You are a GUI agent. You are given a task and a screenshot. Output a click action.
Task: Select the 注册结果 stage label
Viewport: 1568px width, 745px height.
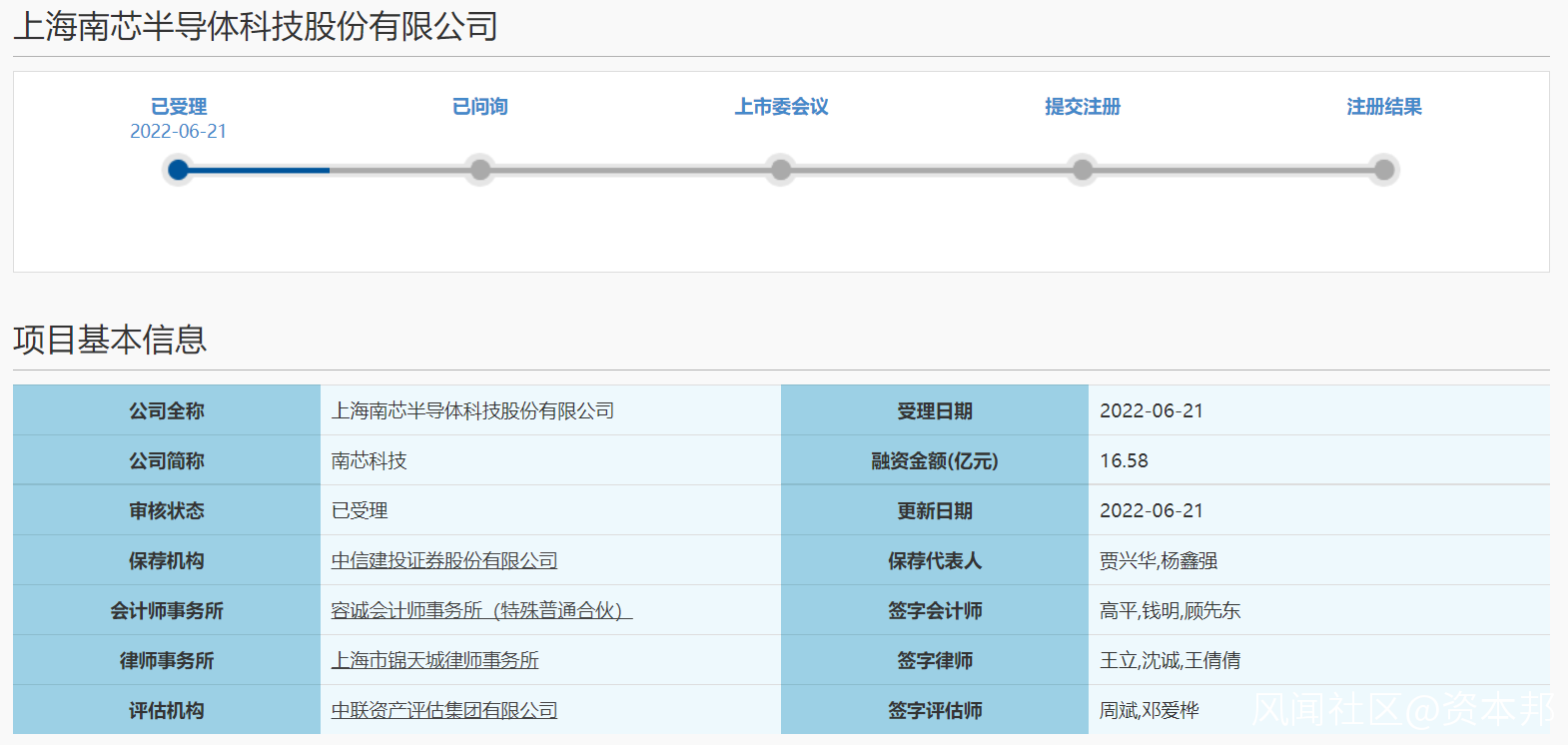coord(1384,107)
